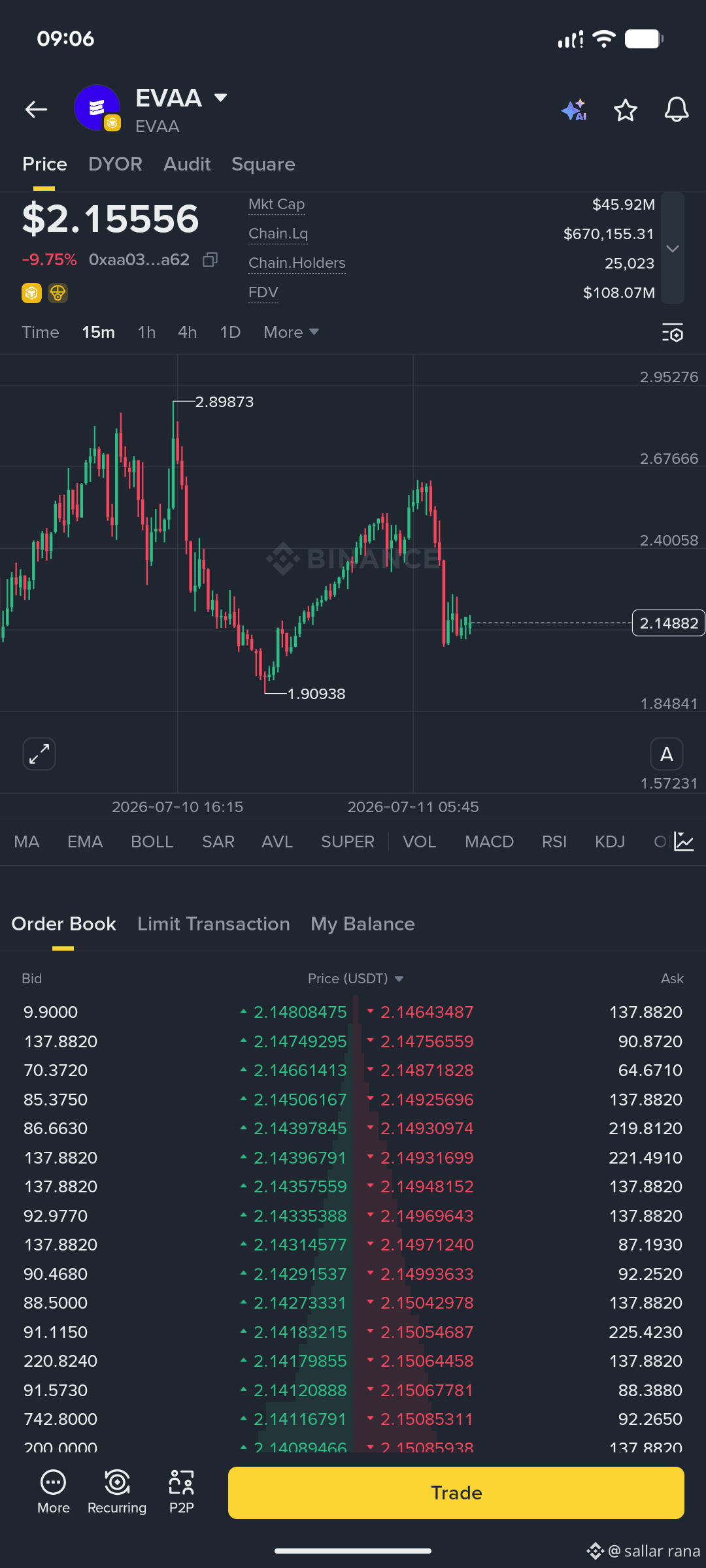706x1568 pixels.
Task: Toggle MA indicator
Action: (27, 841)
